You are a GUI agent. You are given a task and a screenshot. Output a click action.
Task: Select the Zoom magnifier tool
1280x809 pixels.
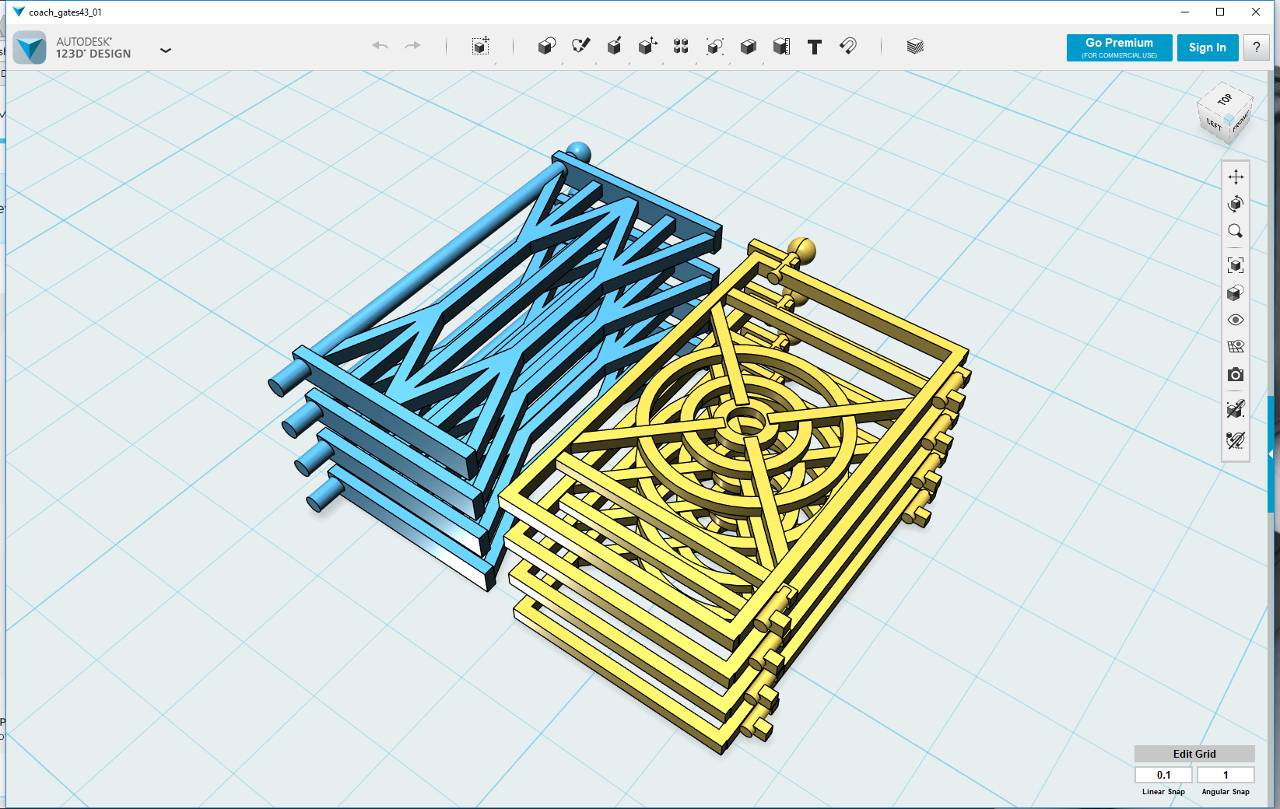pos(1236,231)
